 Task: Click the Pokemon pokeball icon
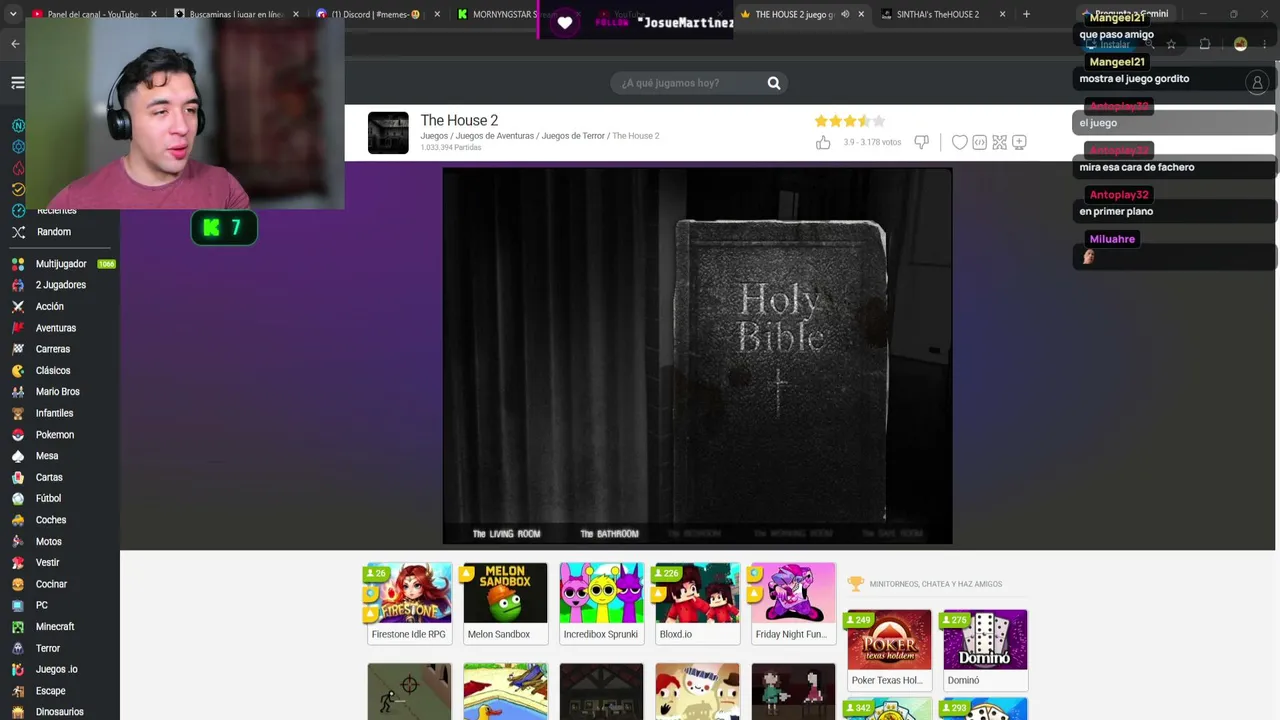pyautogui.click(x=18, y=435)
